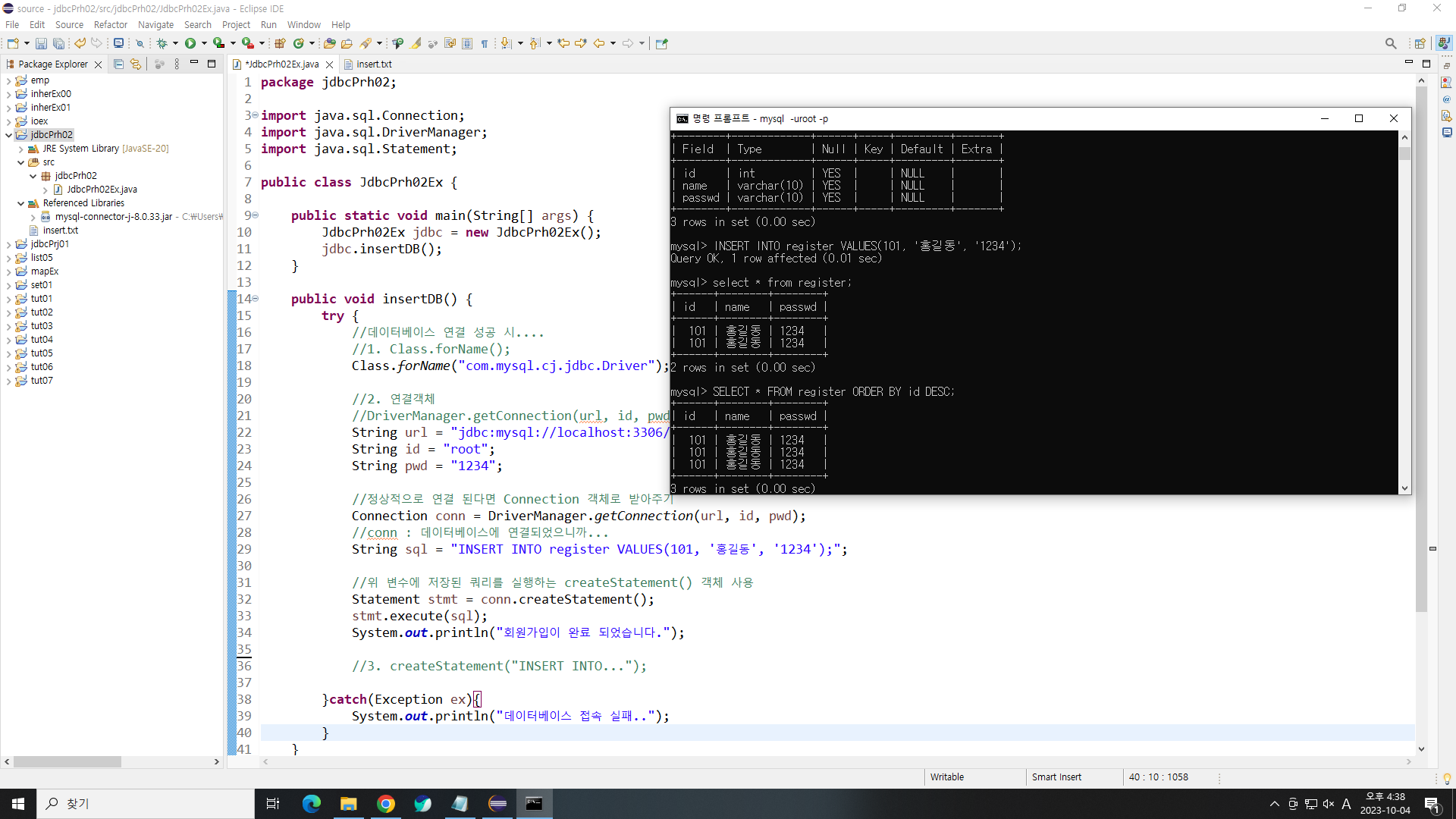Open the Refactor menu
The height and width of the screenshot is (819, 1456).
coord(110,25)
